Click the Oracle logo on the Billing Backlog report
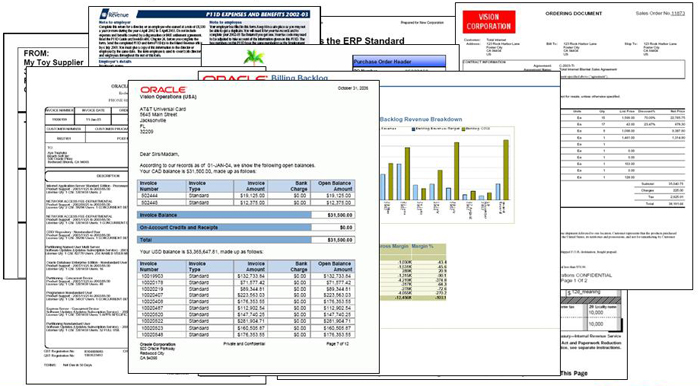This screenshot has height=386, width=700. [x=233, y=79]
